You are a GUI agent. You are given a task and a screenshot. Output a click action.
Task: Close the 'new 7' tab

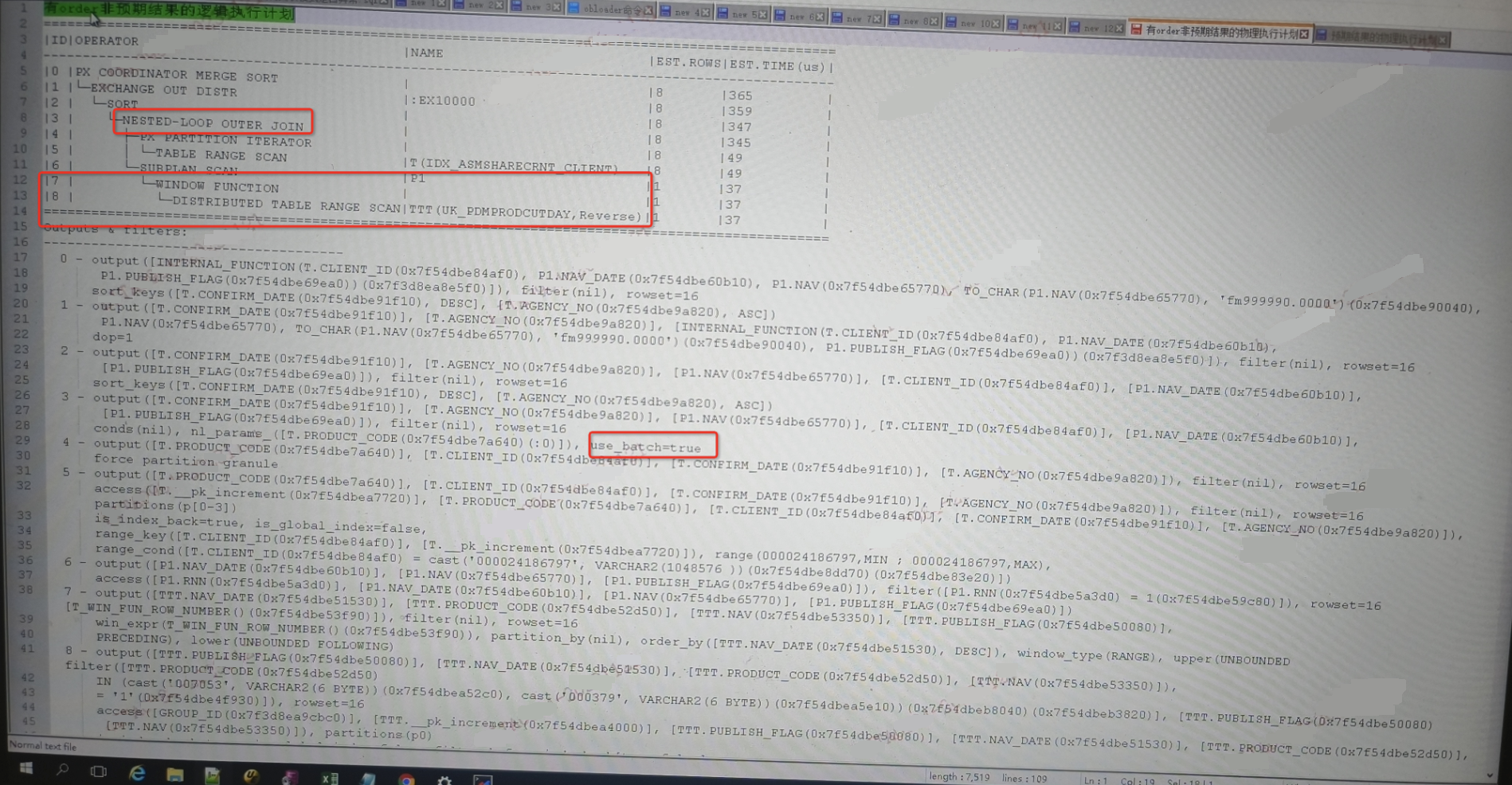[x=876, y=19]
